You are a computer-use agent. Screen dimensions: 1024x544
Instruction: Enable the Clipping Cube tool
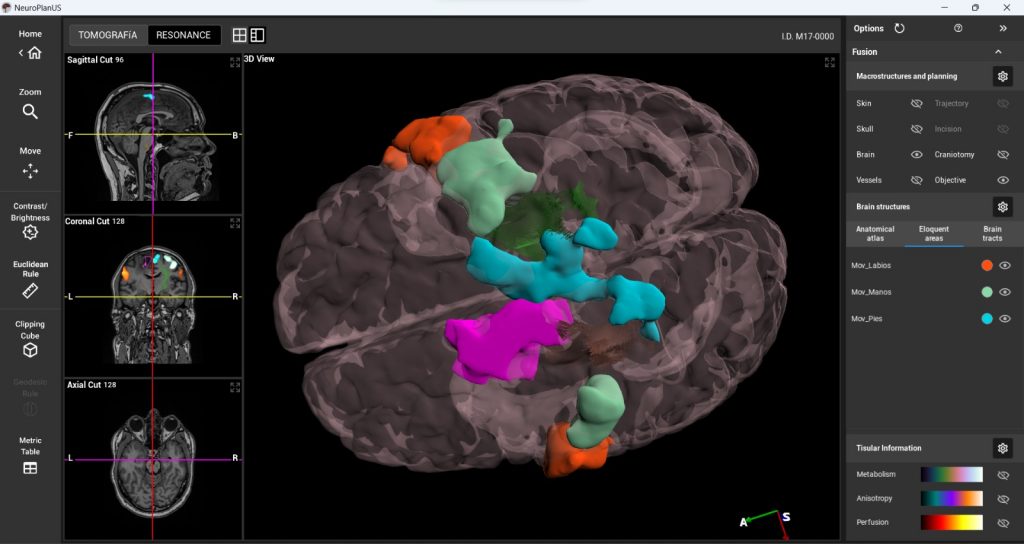tap(30, 350)
